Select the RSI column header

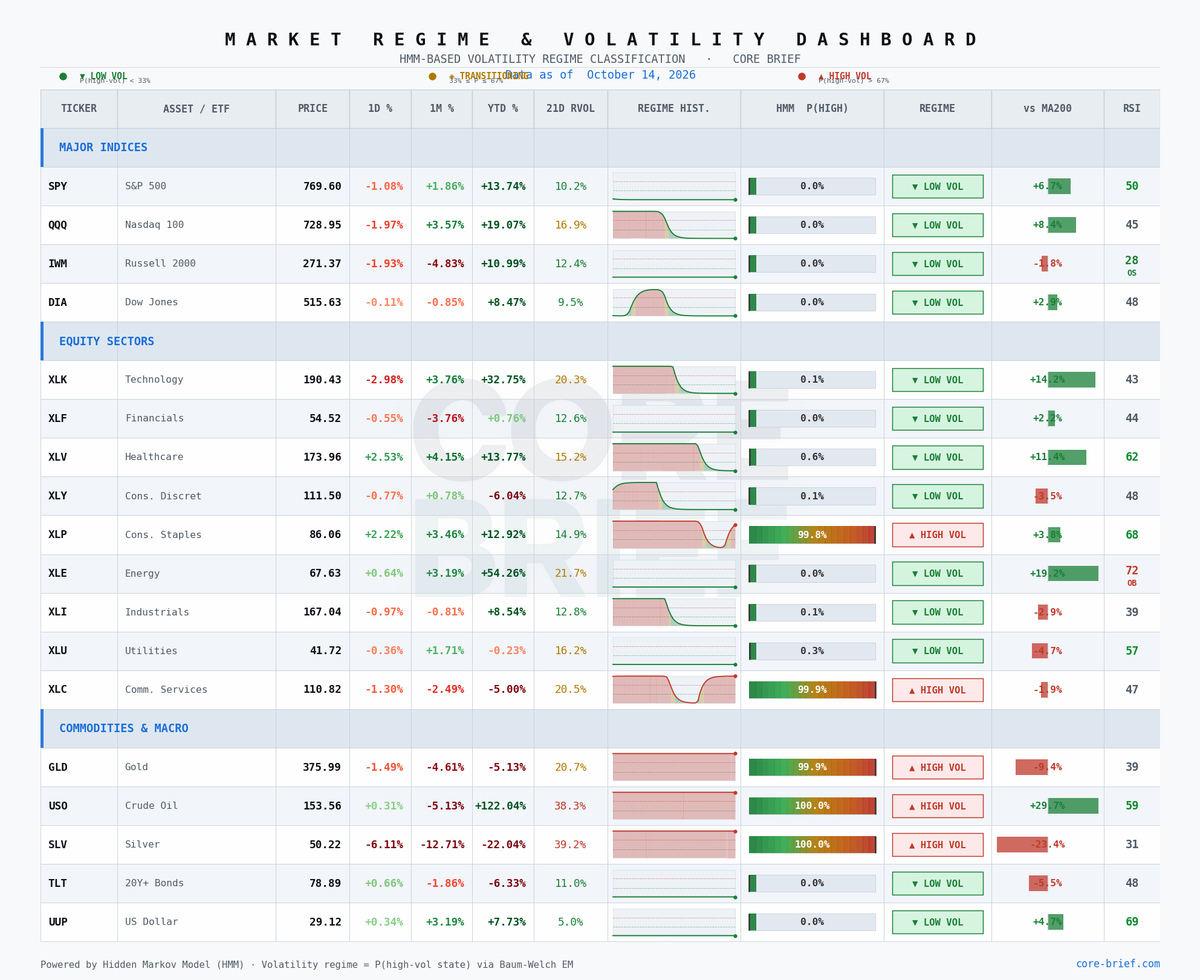pyautogui.click(x=1132, y=109)
